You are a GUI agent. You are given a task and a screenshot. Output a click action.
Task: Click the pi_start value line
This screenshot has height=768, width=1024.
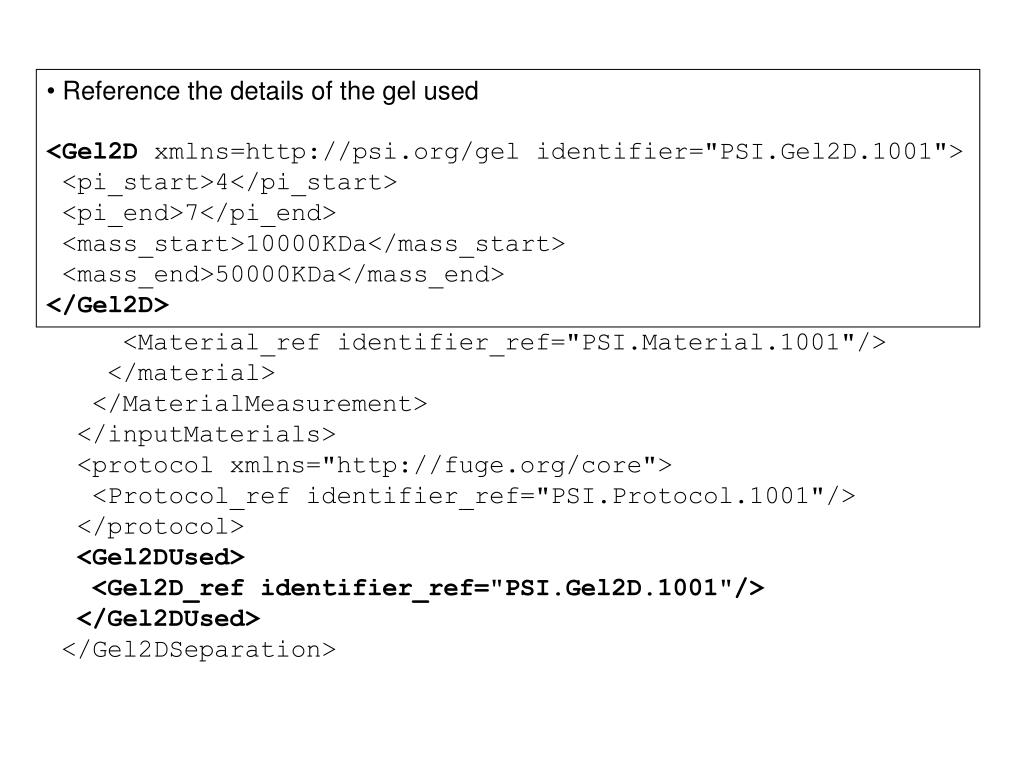point(229,183)
